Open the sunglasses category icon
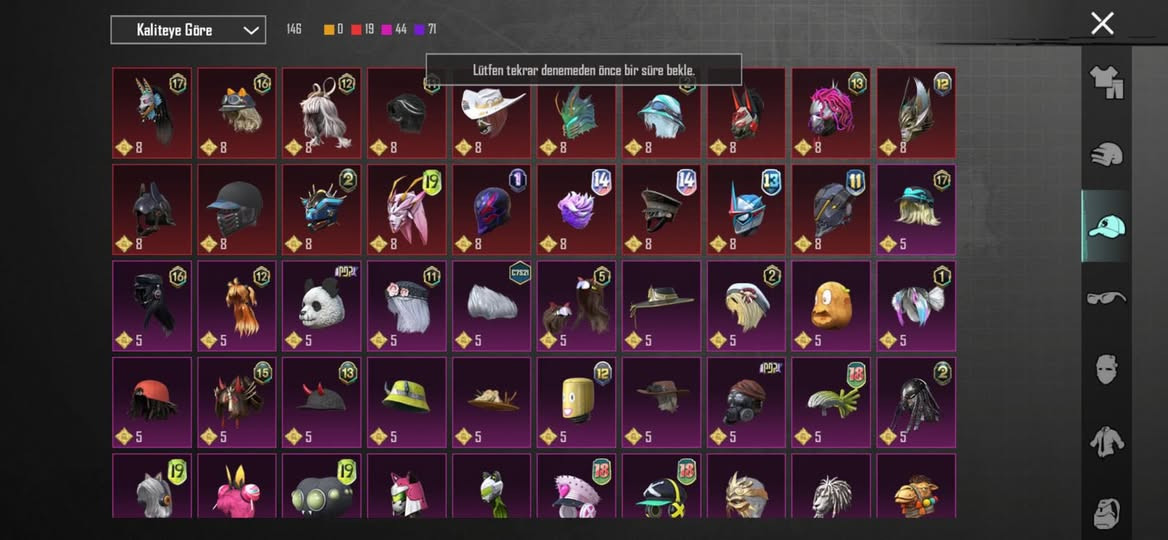The width and height of the screenshot is (1168, 540). (1106, 298)
